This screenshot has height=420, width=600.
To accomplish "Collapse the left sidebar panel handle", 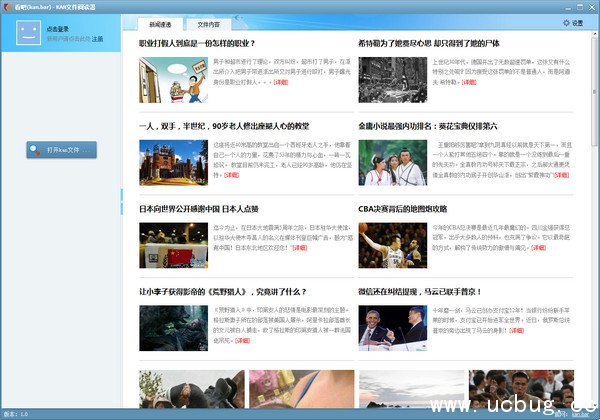I will point(122,195).
